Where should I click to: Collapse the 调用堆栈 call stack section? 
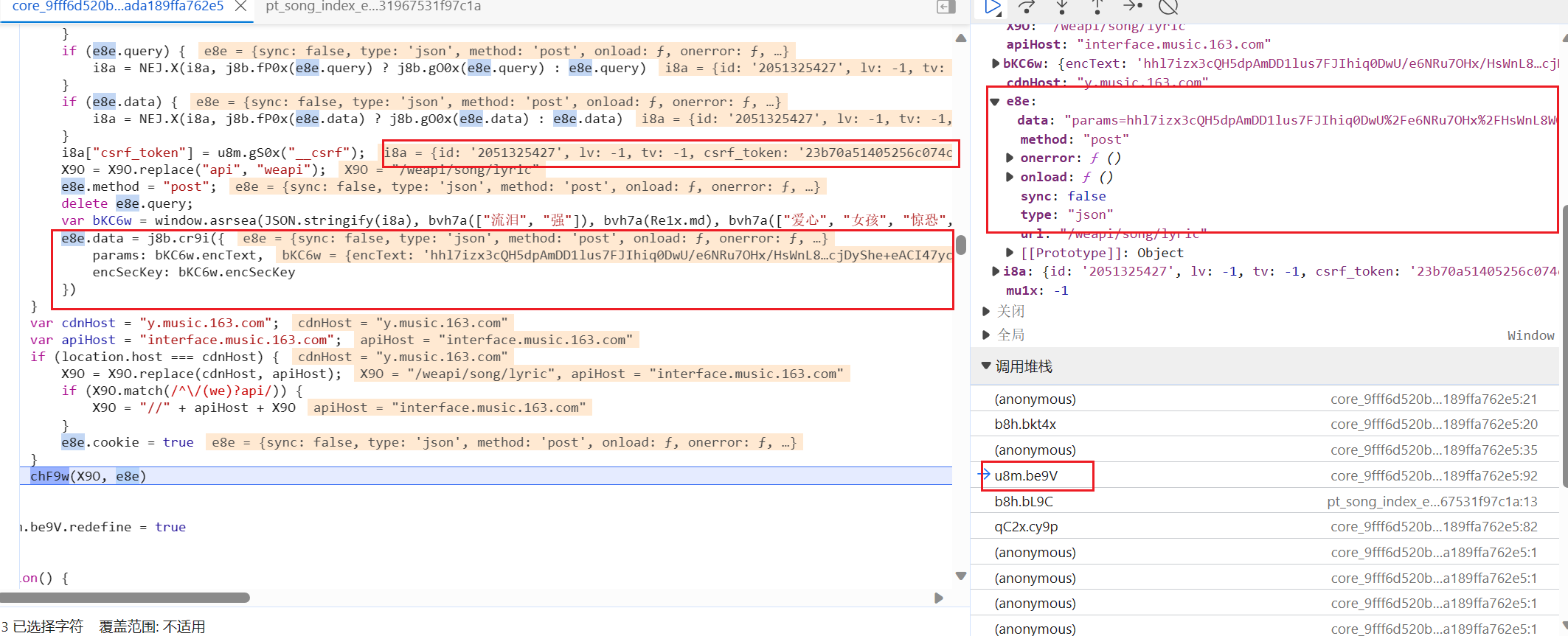coord(986,366)
